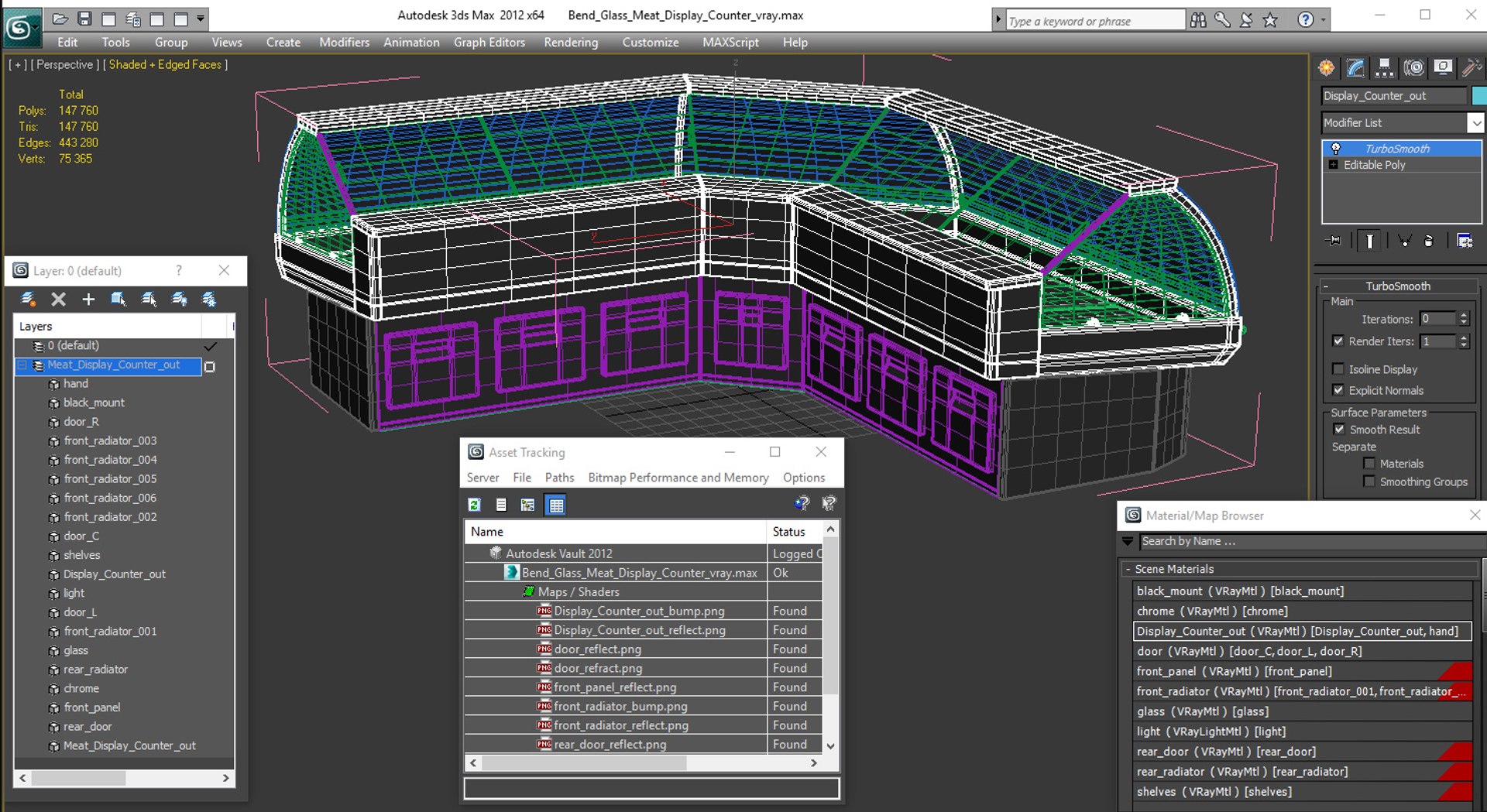
Task: Click Add Selected Objects plus icon
Action: [88, 299]
